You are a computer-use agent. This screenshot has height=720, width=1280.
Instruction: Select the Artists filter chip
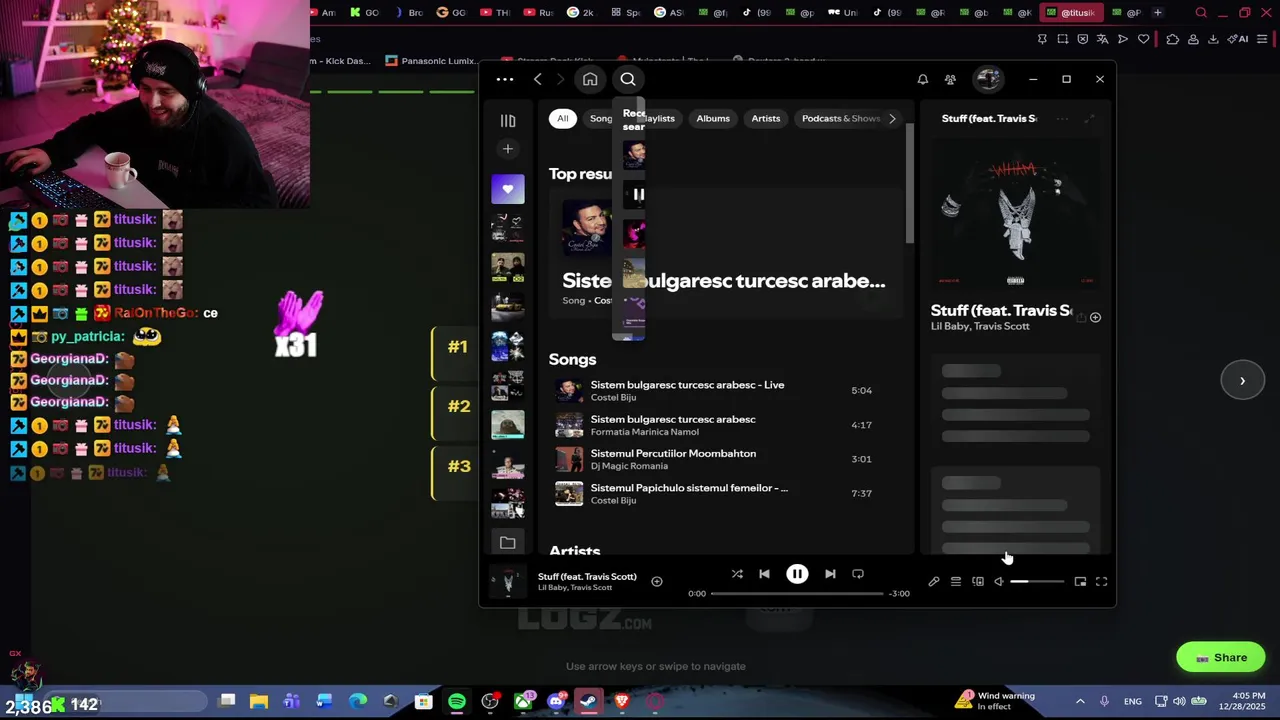coord(766,118)
